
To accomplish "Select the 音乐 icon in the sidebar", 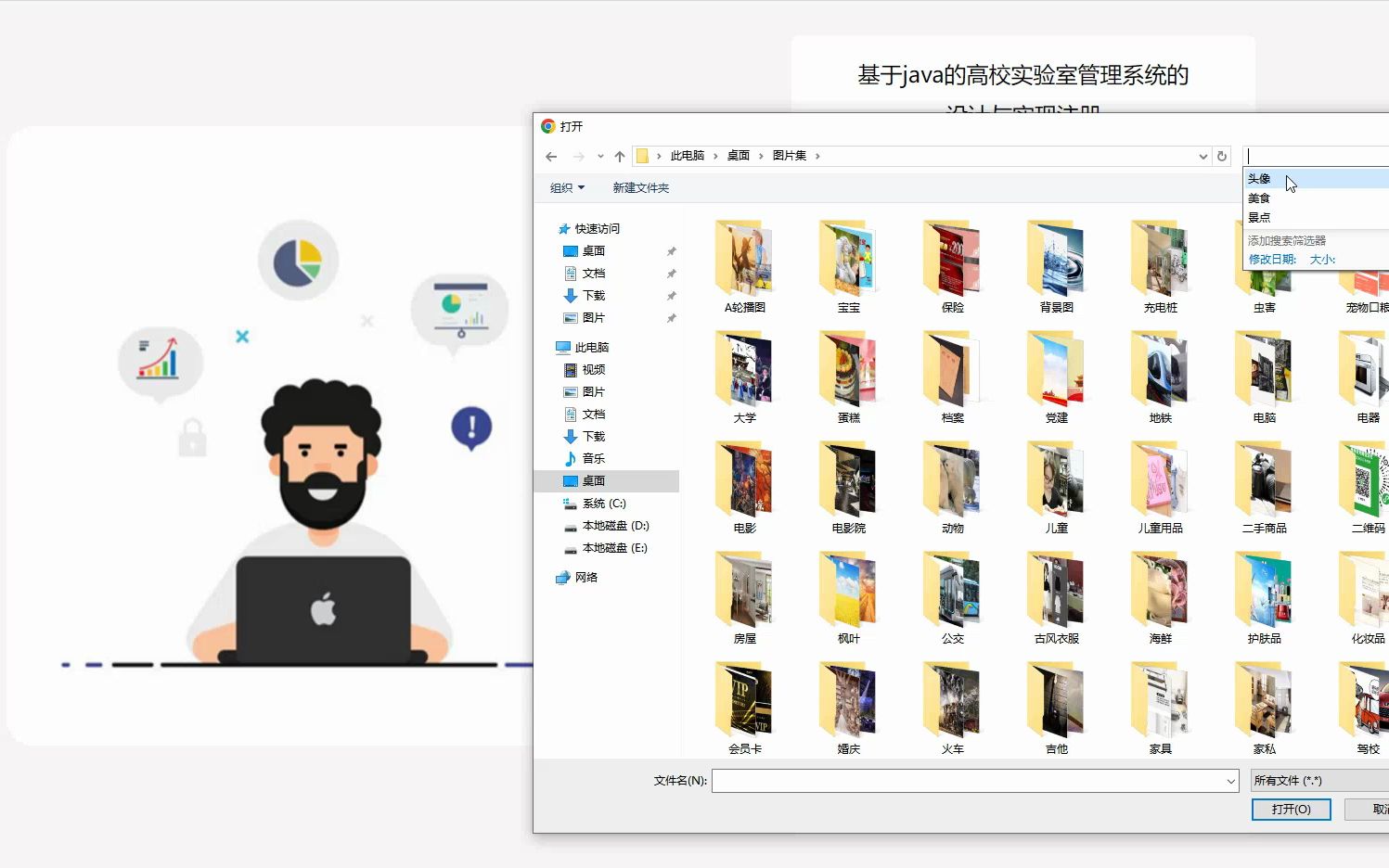I will (x=570, y=458).
